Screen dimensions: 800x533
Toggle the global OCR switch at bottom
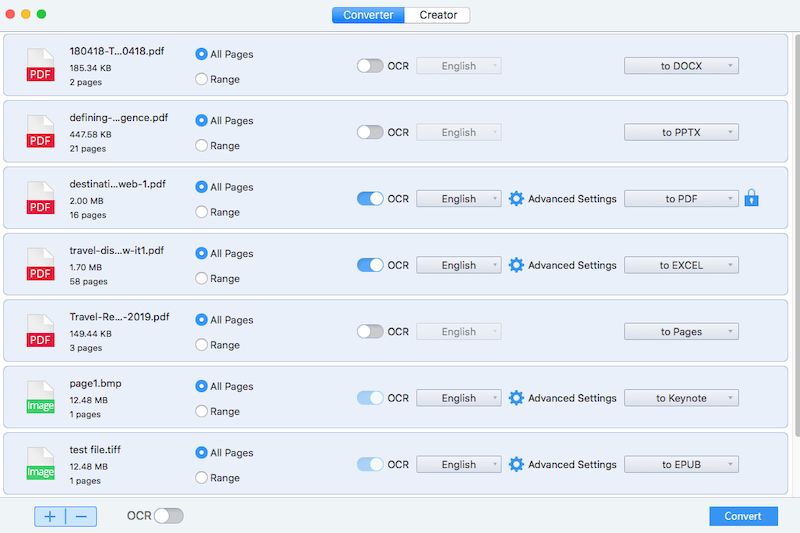[169, 516]
